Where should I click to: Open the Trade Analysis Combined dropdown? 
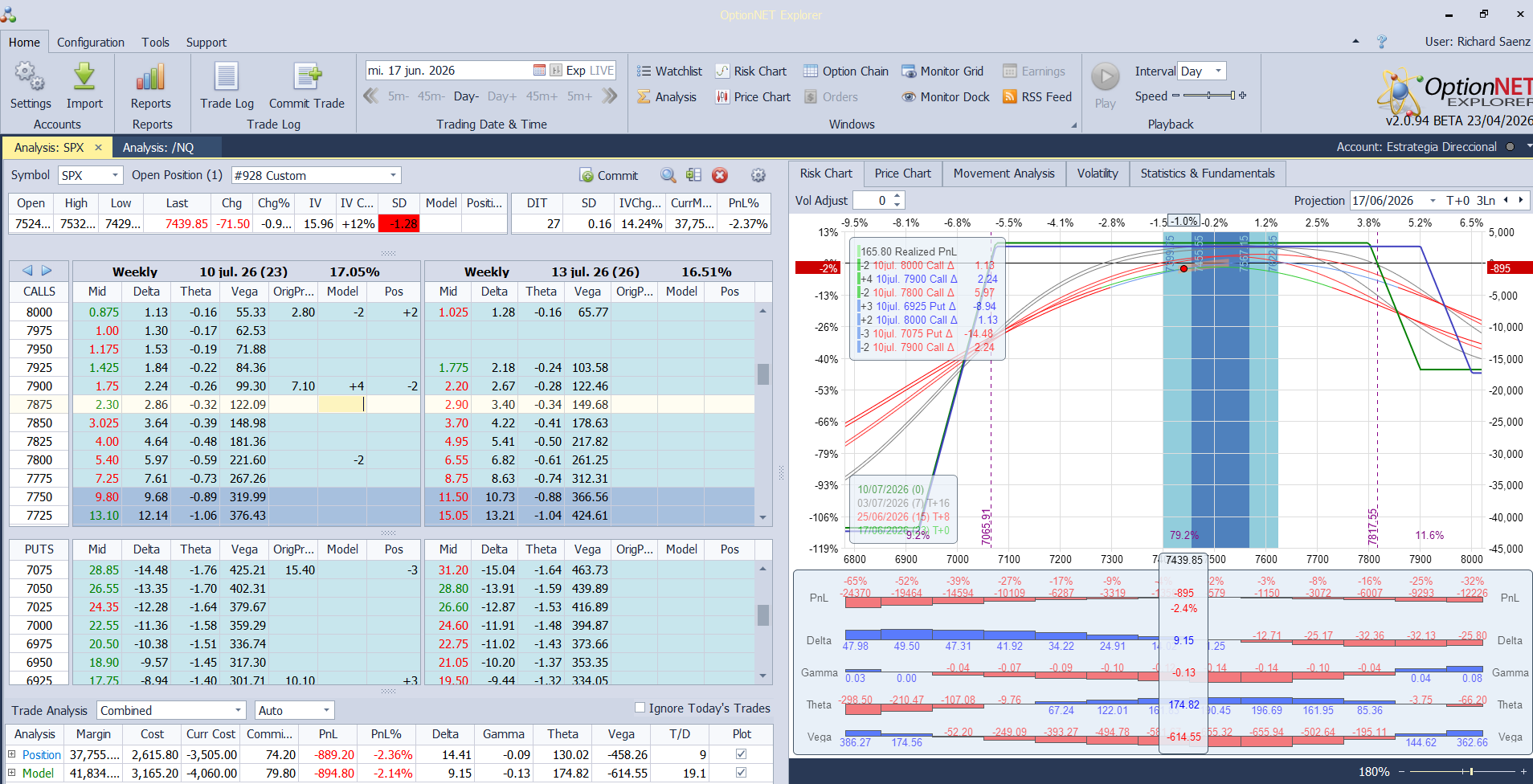point(238,710)
